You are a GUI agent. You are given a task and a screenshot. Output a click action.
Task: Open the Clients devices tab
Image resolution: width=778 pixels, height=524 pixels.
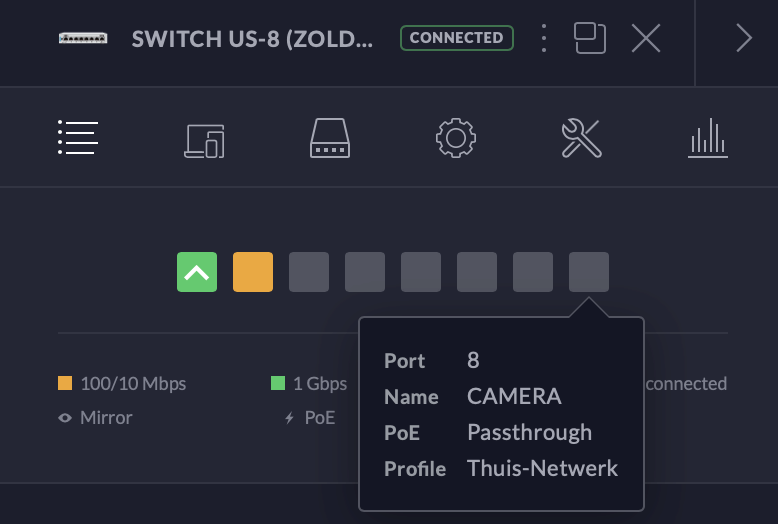204,141
